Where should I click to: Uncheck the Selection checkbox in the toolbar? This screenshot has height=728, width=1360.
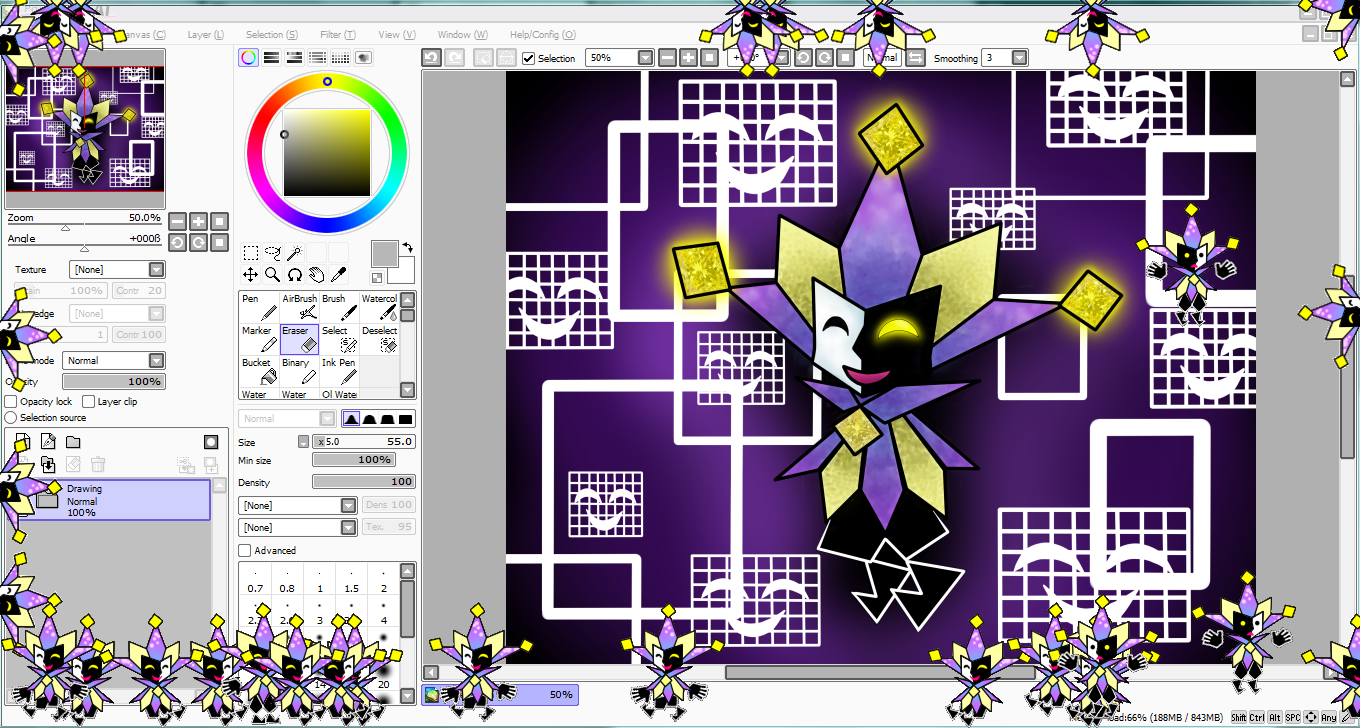click(x=528, y=57)
